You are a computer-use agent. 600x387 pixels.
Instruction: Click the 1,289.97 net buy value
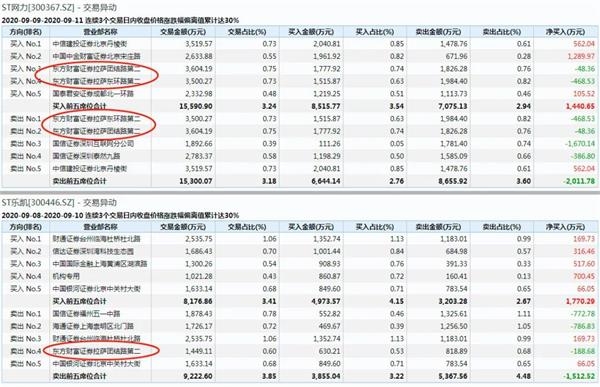581,56
